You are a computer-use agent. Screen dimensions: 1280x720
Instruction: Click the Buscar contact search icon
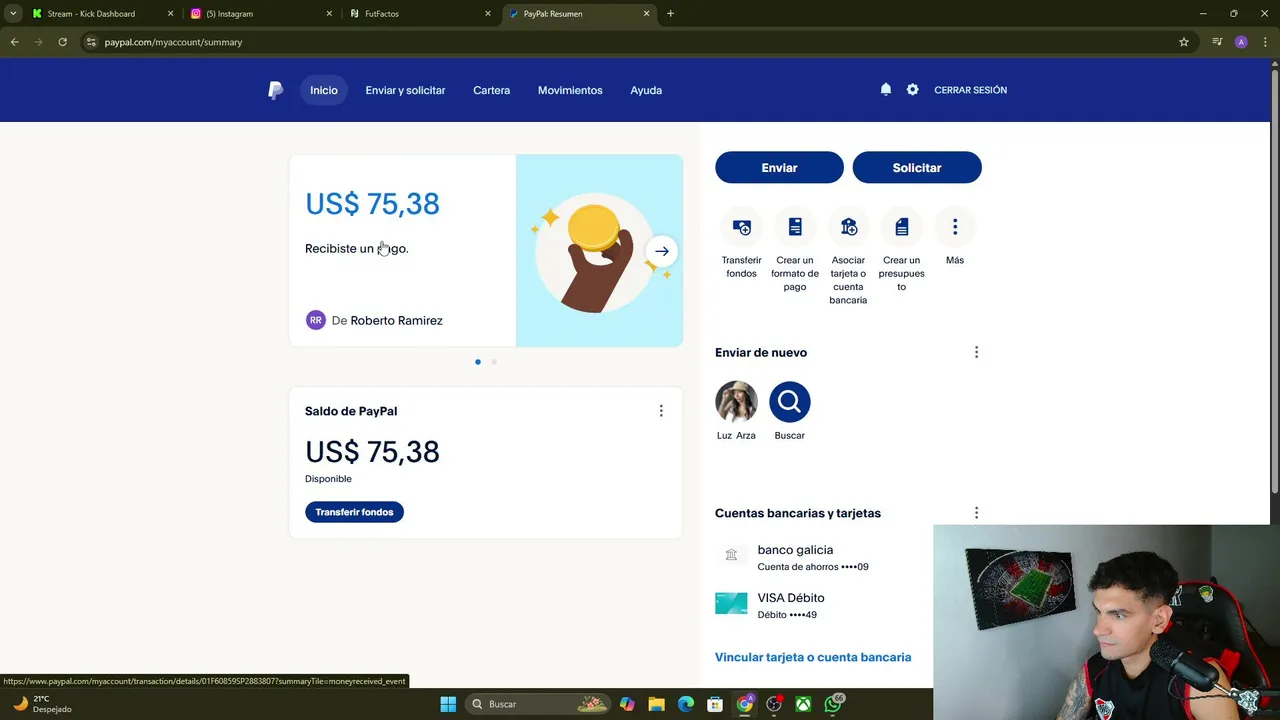(789, 402)
